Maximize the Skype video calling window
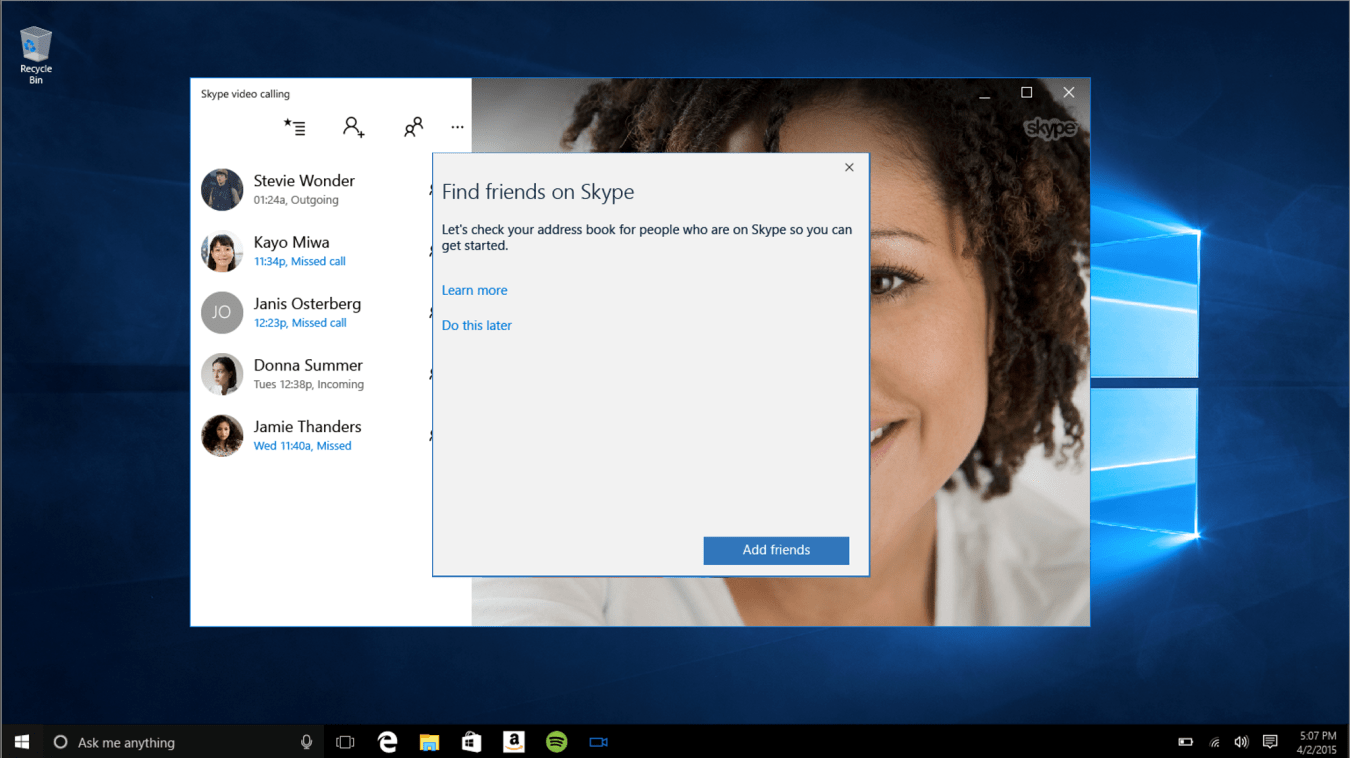Screen dimensions: 1350x758 point(1026,93)
